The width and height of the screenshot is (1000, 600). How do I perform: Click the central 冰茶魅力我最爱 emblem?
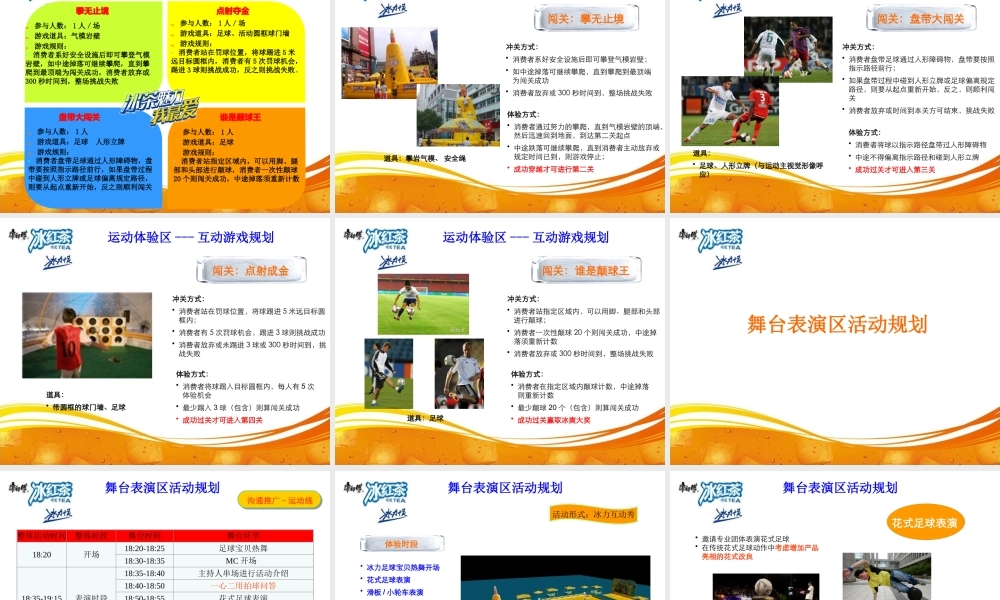[162, 108]
